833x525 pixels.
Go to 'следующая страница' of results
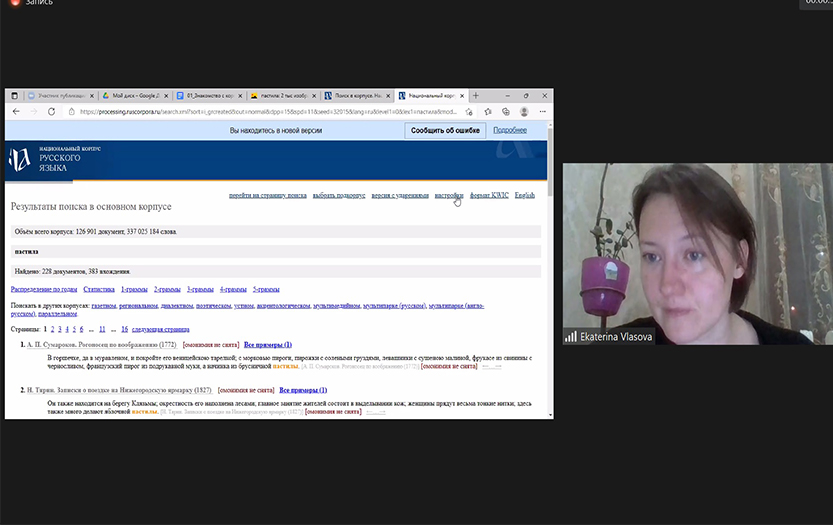click(160, 328)
